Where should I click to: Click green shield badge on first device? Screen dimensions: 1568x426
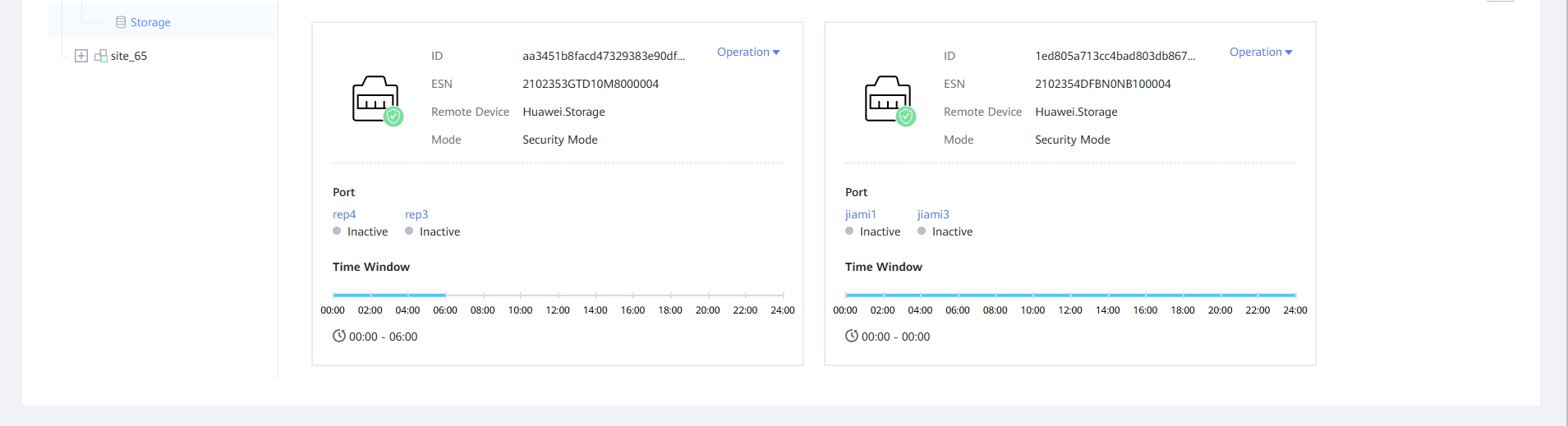pyautogui.click(x=393, y=117)
